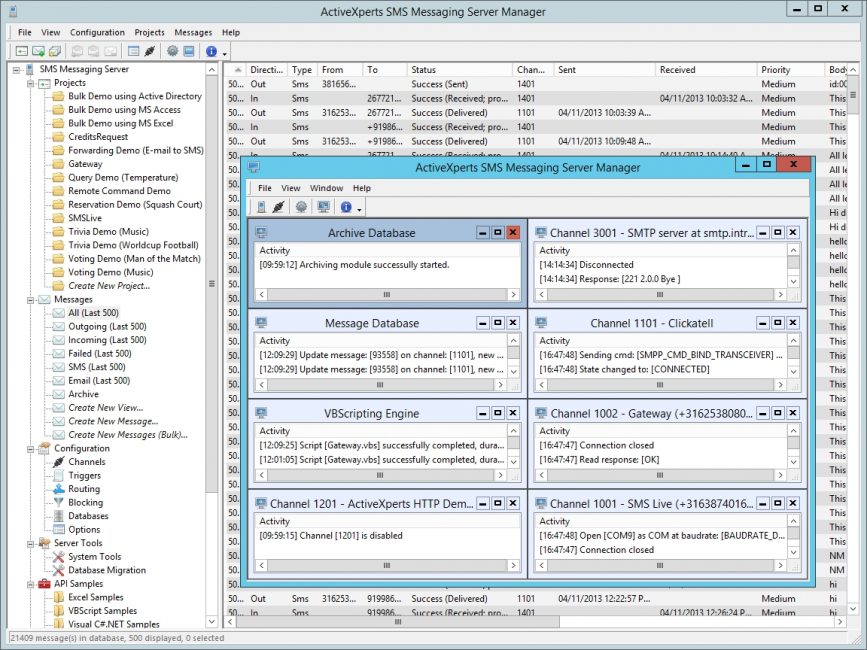Viewport: 867px width, 650px height.
Task: Select the Trivia Demo (Worldcup Football) project
Action: click(133, 245)
